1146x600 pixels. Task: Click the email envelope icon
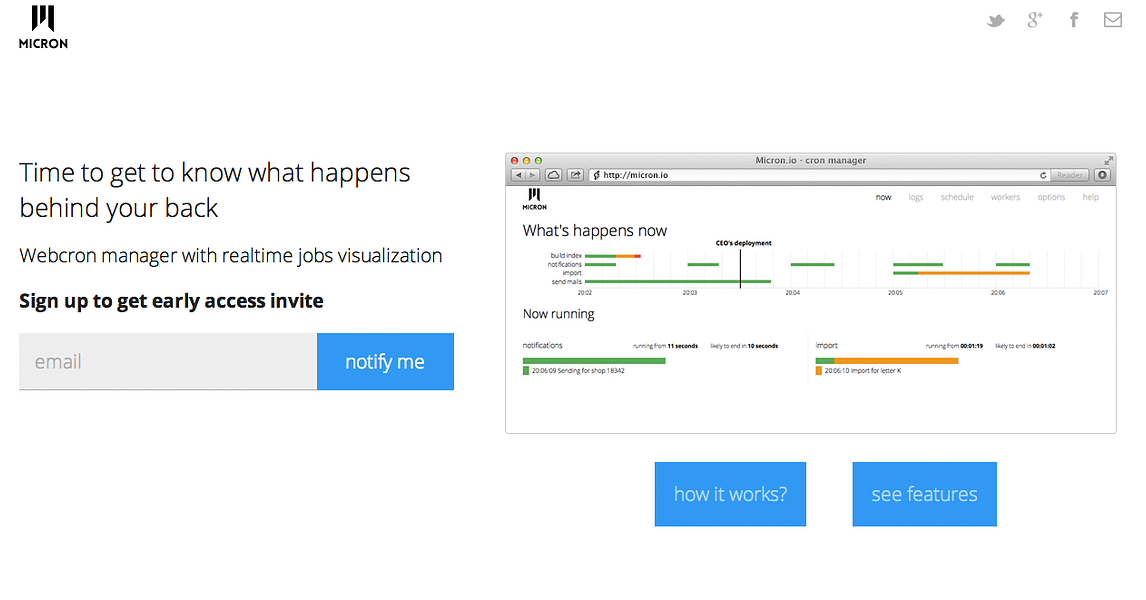click(x=1112, y=20)
